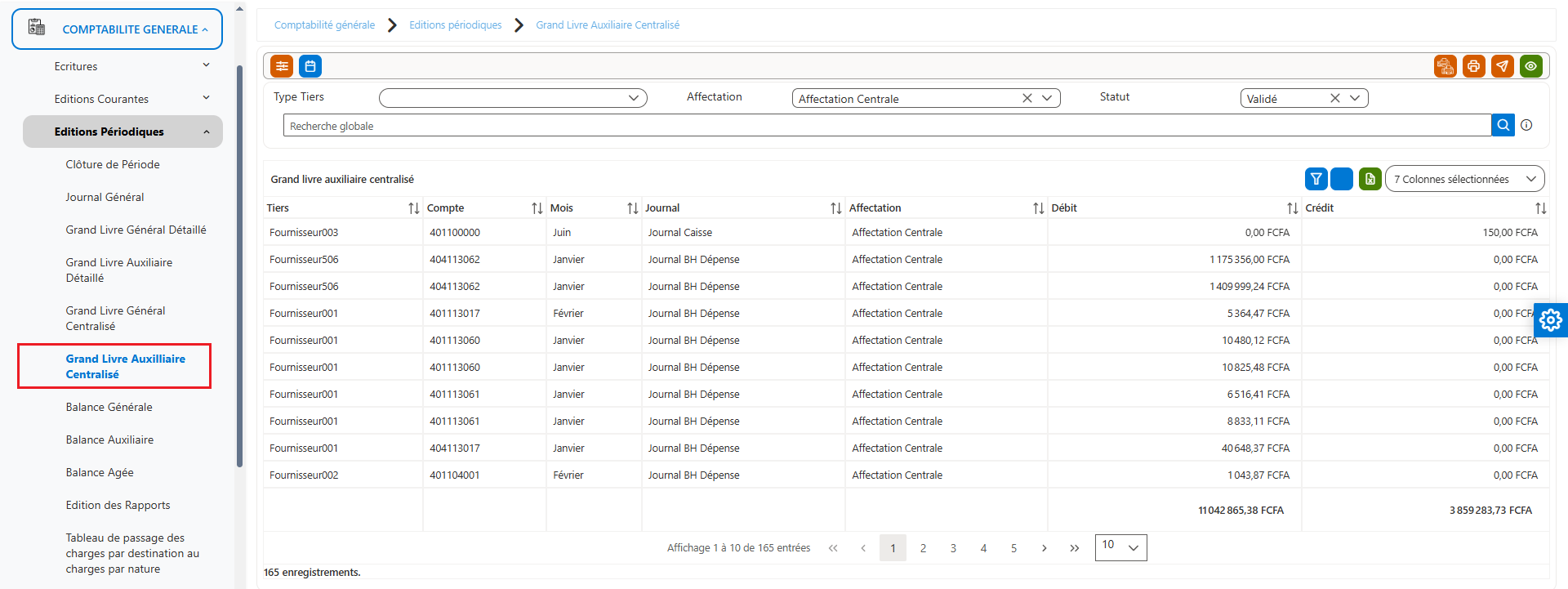The height and width of the screenshot is (589, 1568).
Task: Click the 1 409 999,24 FCFA débit cell
Action: 1174,286
